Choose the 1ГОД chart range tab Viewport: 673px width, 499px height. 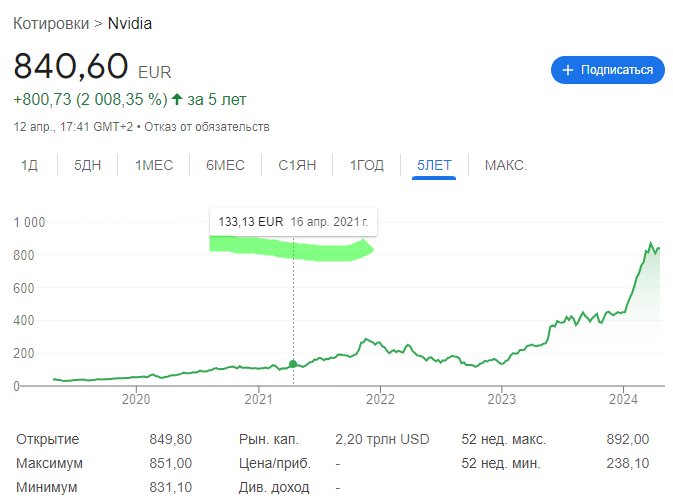coord(367,165)
